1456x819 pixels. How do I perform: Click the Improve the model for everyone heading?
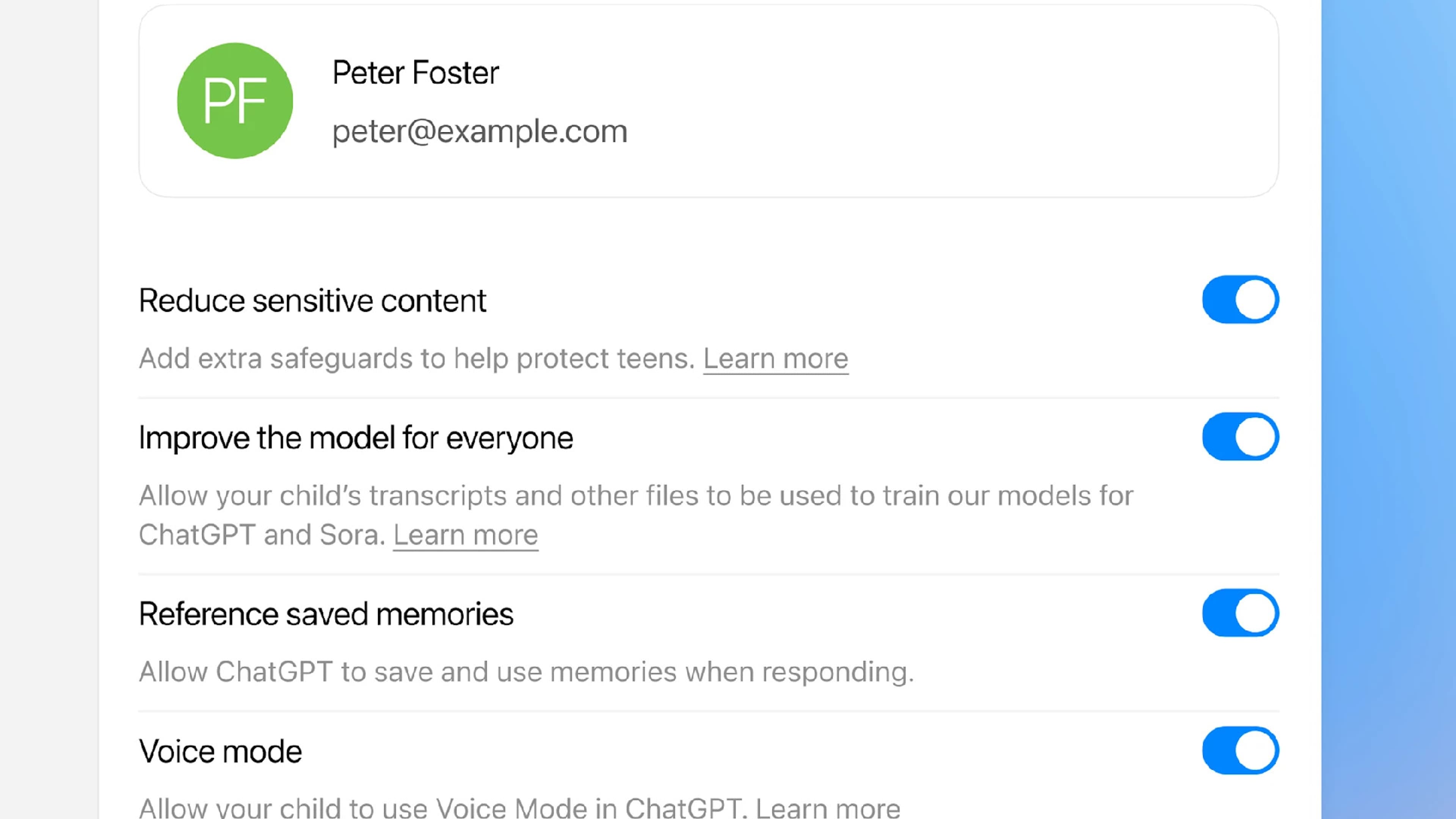tap(356, 438)
